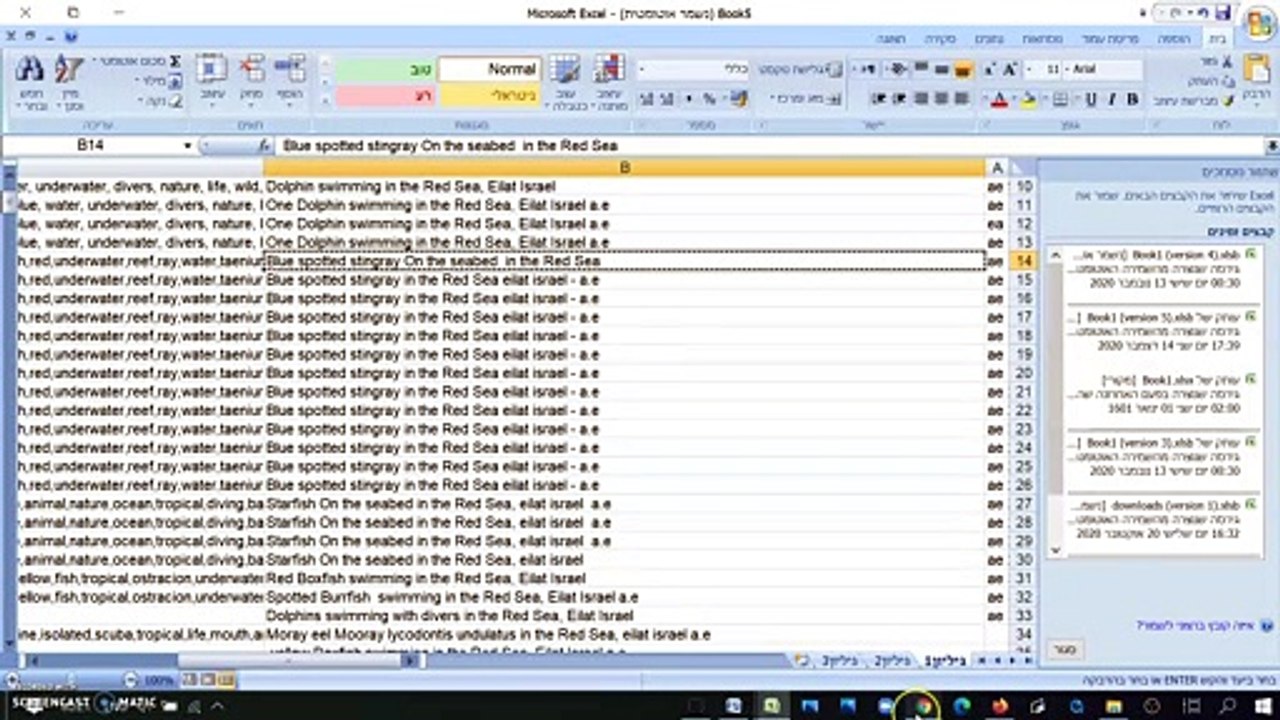Toggle Wrap Text (גלישת טקסט)
This screenshot has width=1280, height=720.
click(x=800, y=69)
